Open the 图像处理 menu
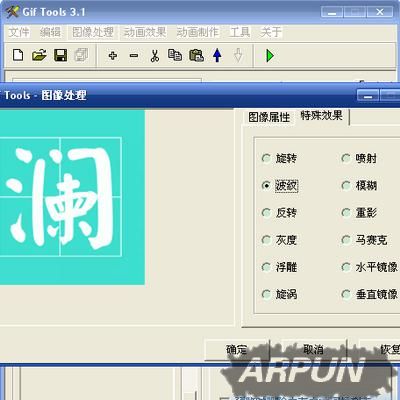400x400 pixels. (93, 32)
